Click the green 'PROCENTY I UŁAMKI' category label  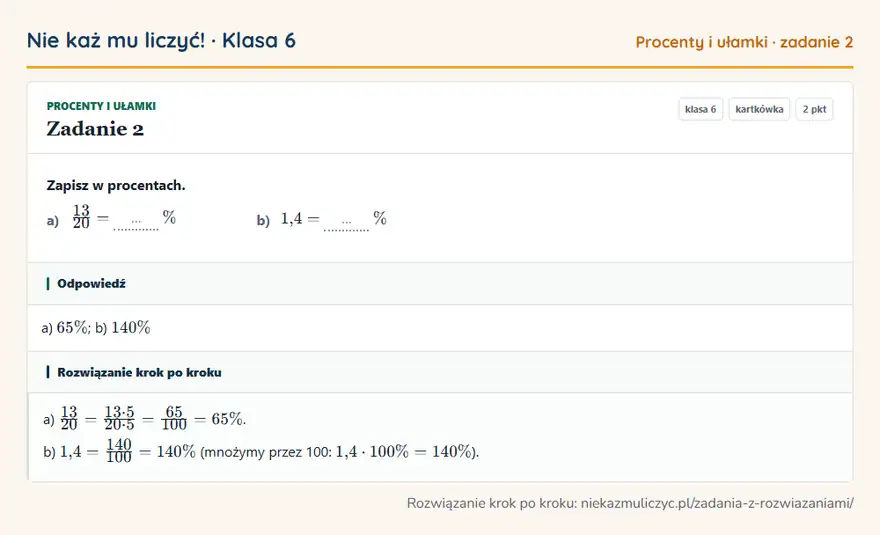click(101, 106)
